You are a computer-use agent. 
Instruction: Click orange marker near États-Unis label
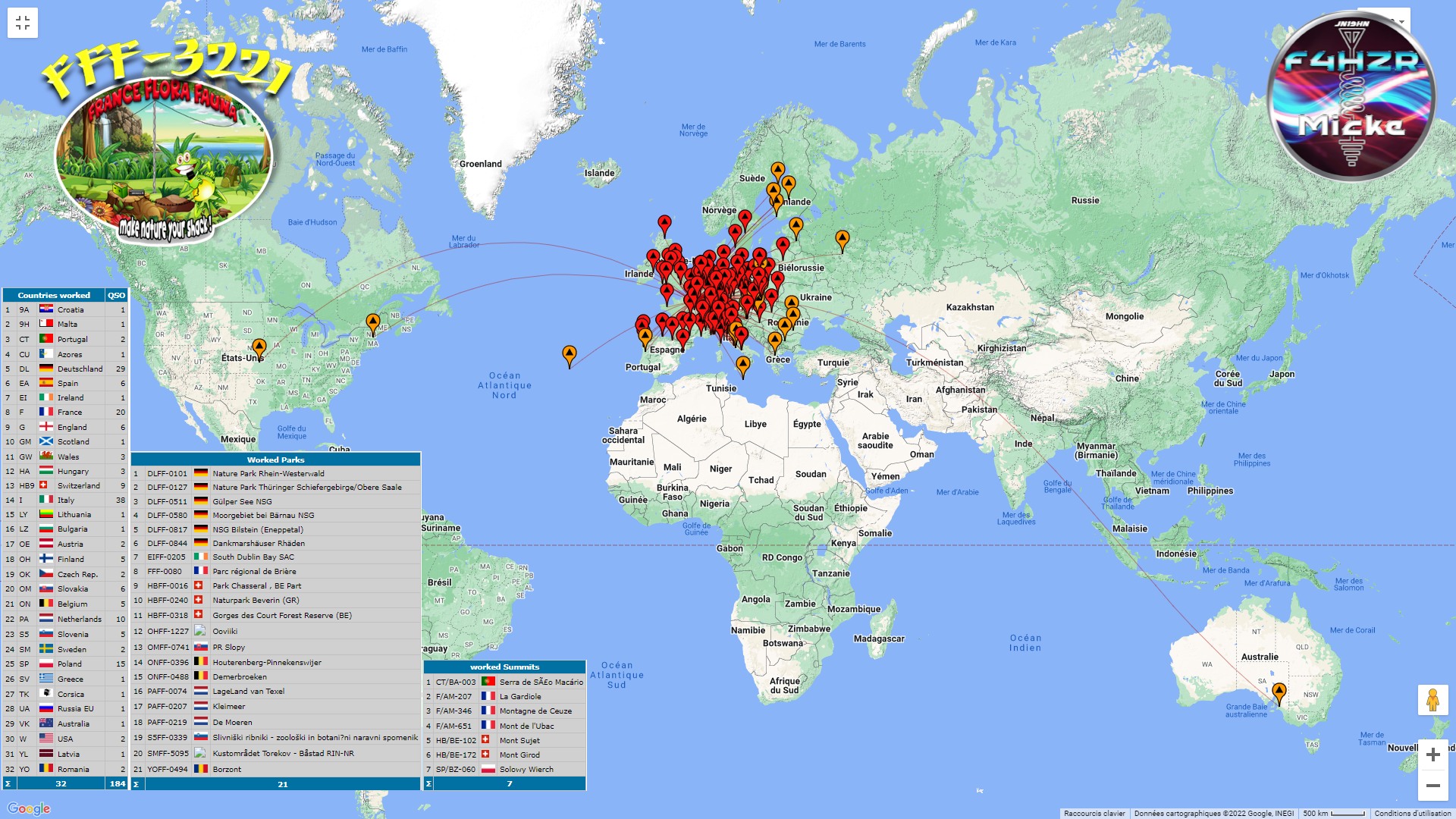[x=259, y=348]
